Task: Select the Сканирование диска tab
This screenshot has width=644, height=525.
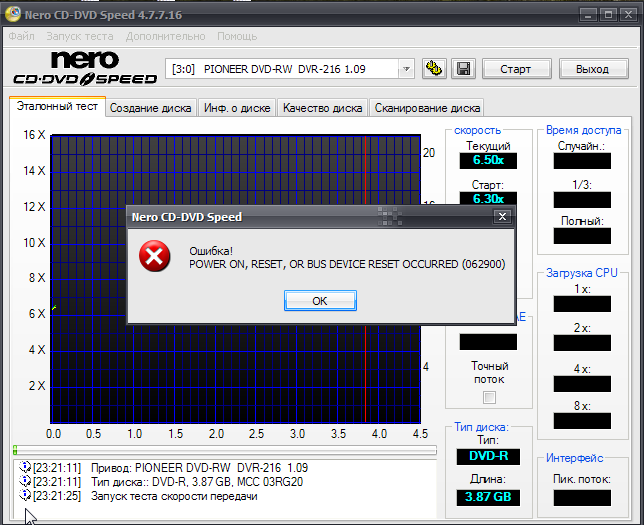Action: [x=427, y=108]
